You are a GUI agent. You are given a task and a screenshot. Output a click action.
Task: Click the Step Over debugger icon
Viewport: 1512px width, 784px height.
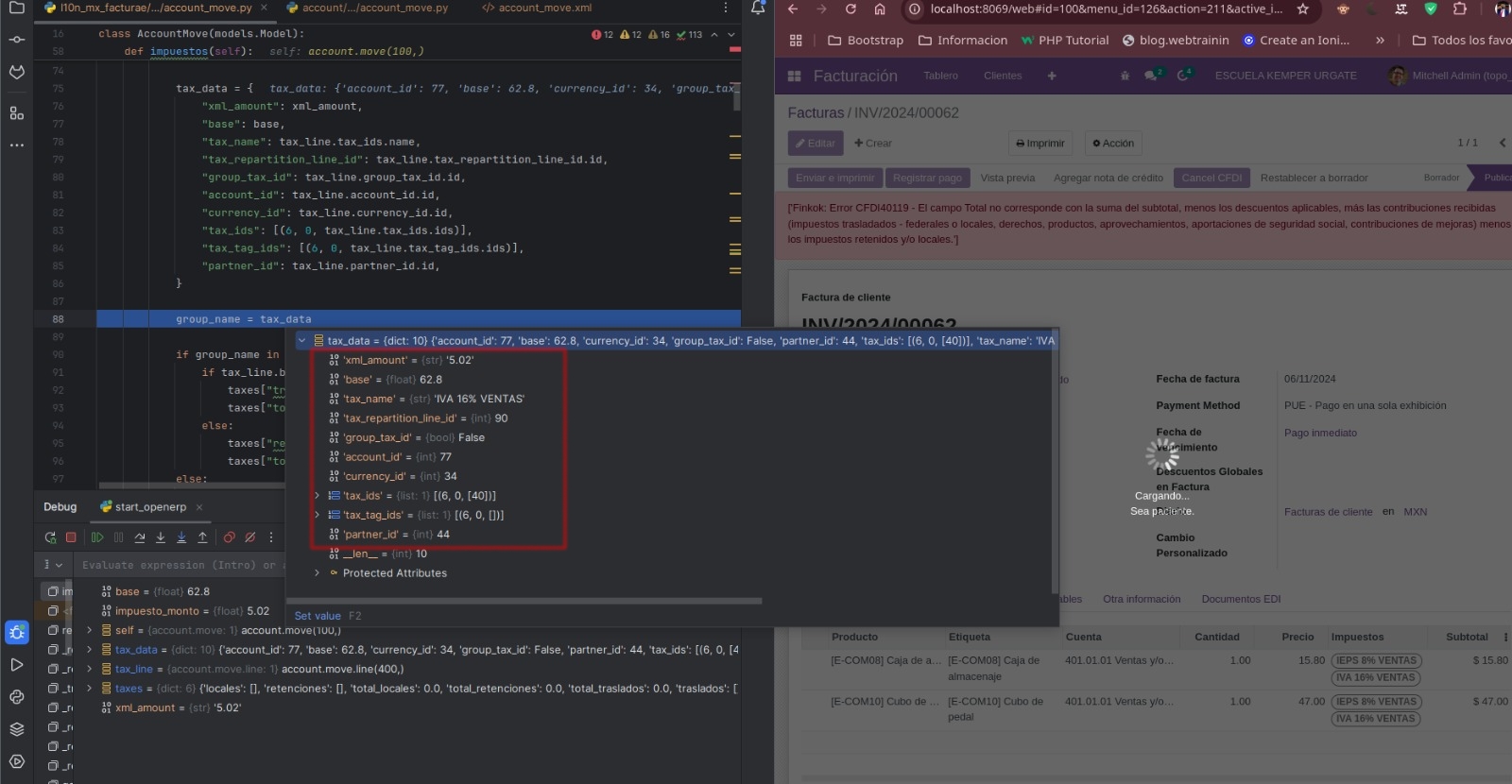(x=140, y=537)
